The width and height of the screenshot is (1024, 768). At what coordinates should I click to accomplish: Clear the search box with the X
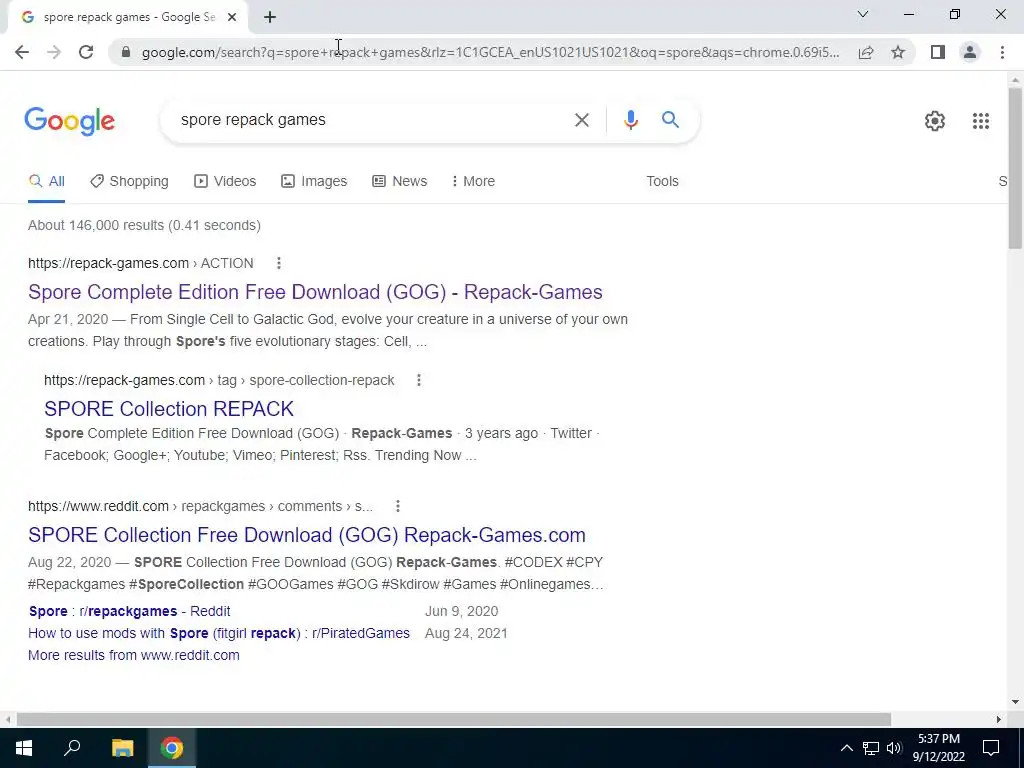pos(581,120)
